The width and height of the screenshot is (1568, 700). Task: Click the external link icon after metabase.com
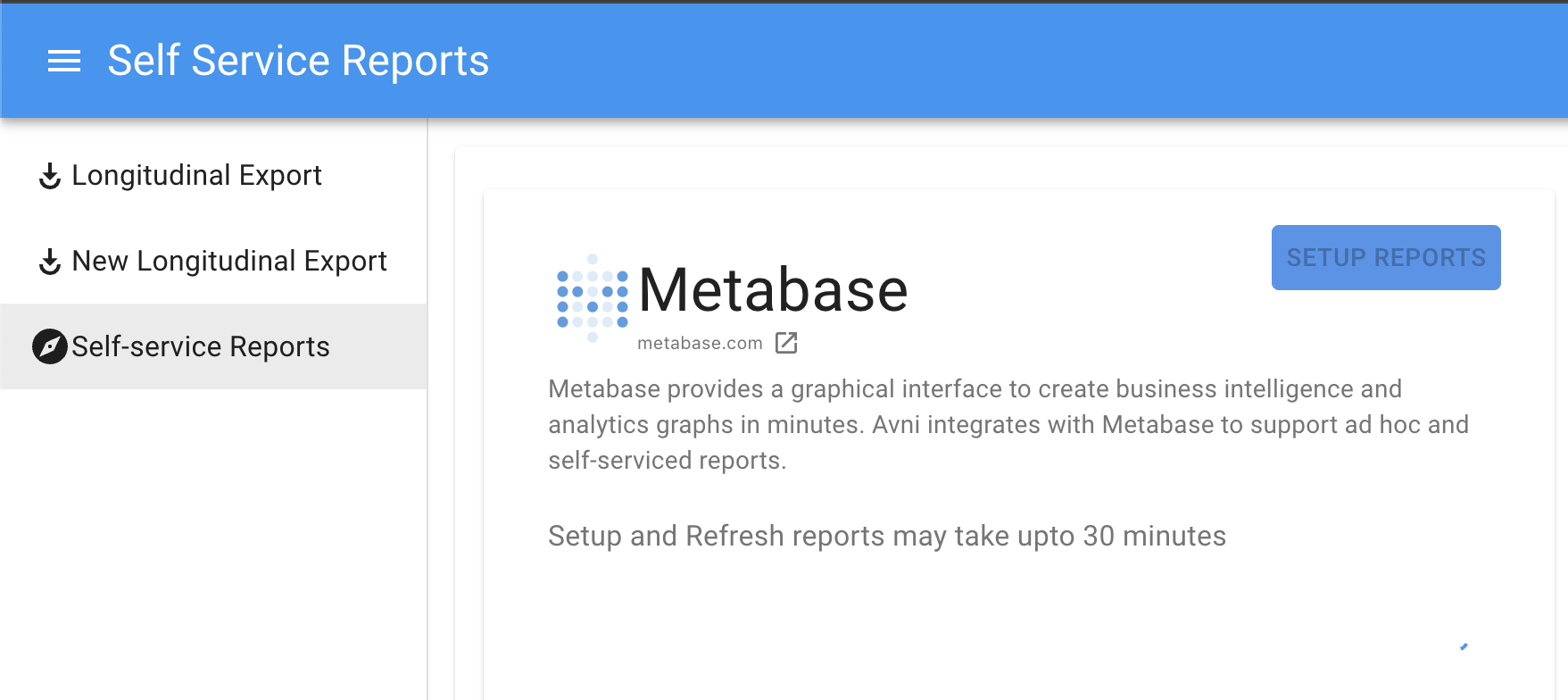point(786,343)
